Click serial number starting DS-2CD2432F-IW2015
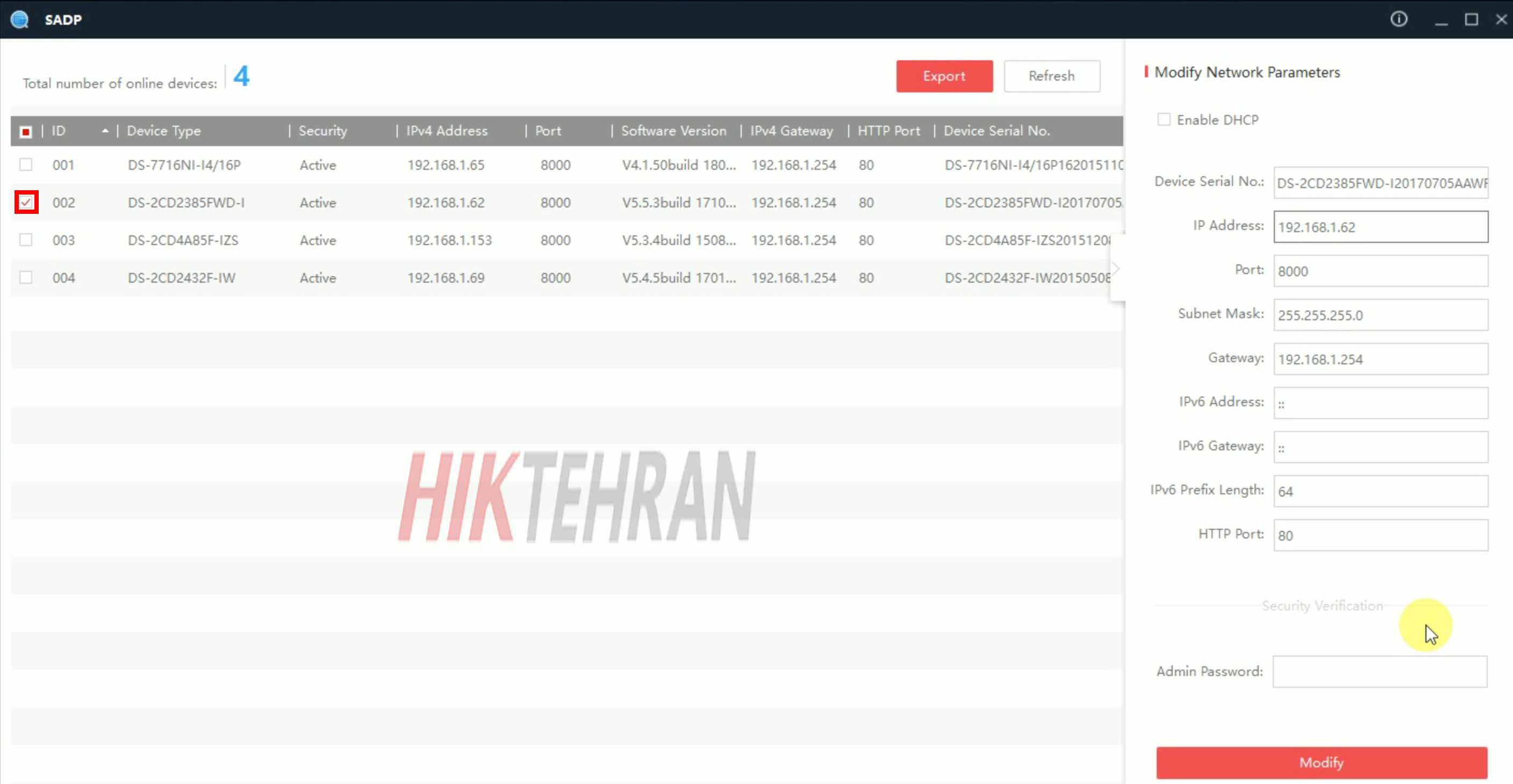Viewport: 1513px width, 784px height. (1027, 278)
